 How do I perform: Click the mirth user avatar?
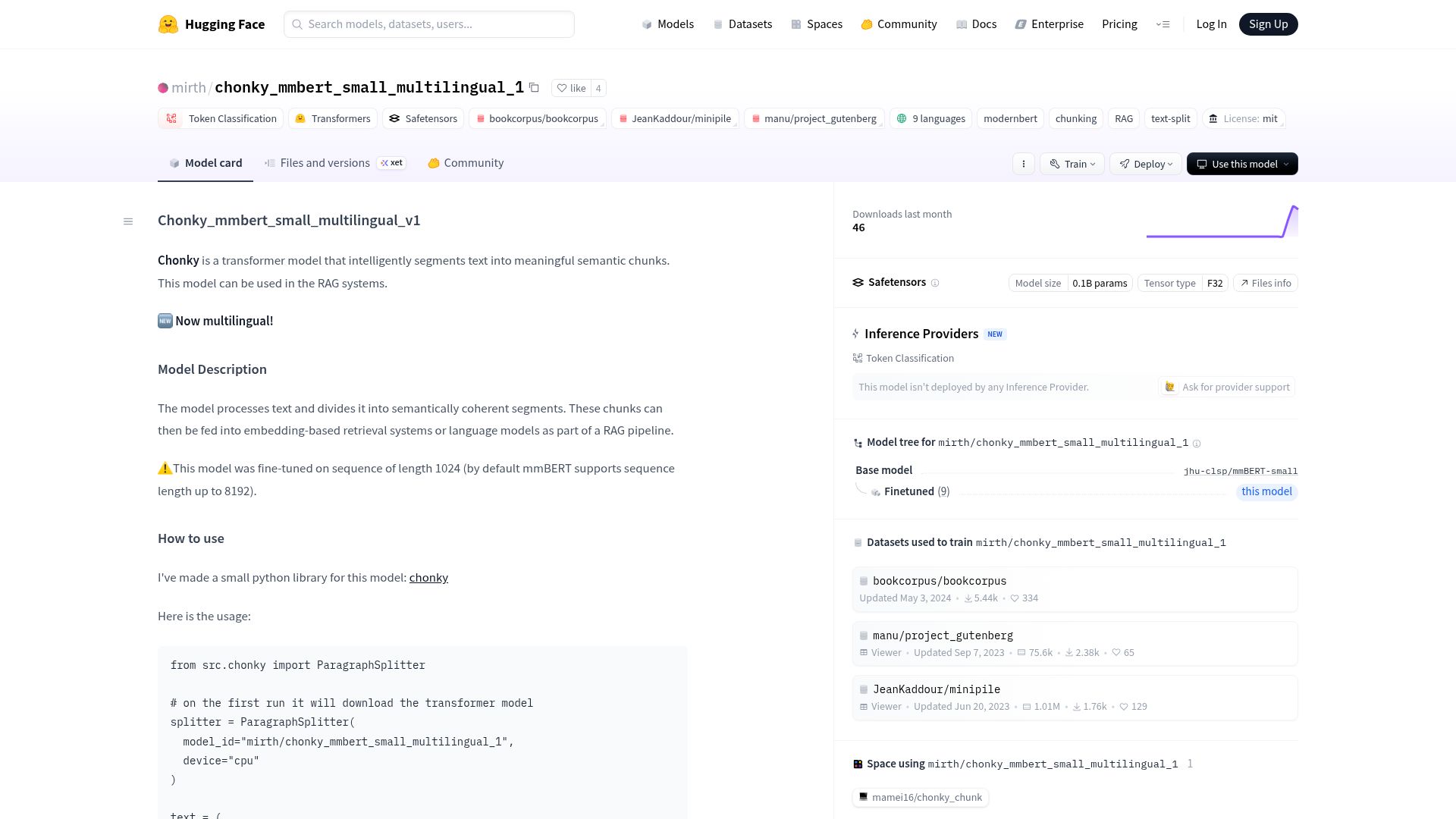point(163,88)
